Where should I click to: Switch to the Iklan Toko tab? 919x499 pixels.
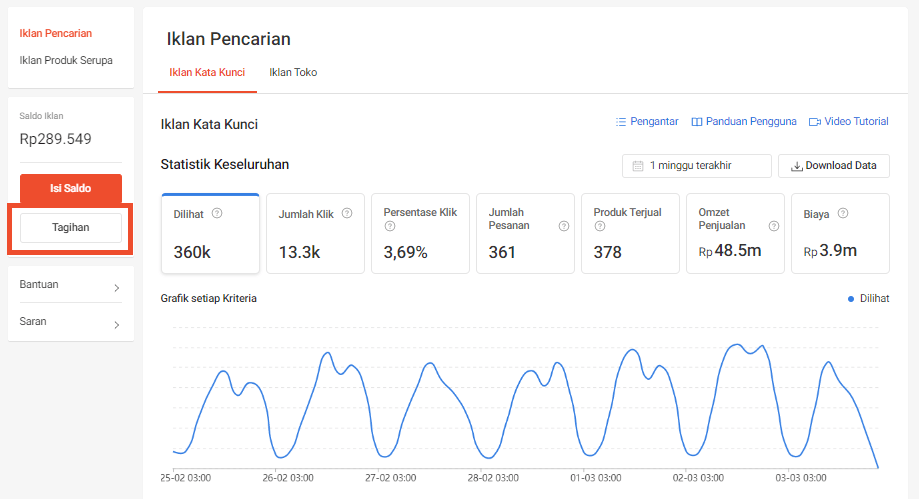[x=293, y=72]
